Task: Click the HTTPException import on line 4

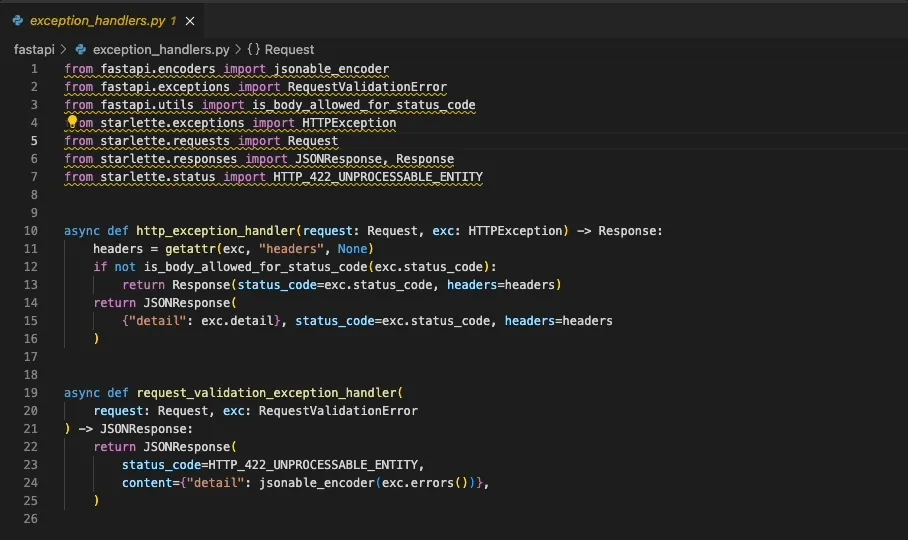Action: tap(349, 123)
